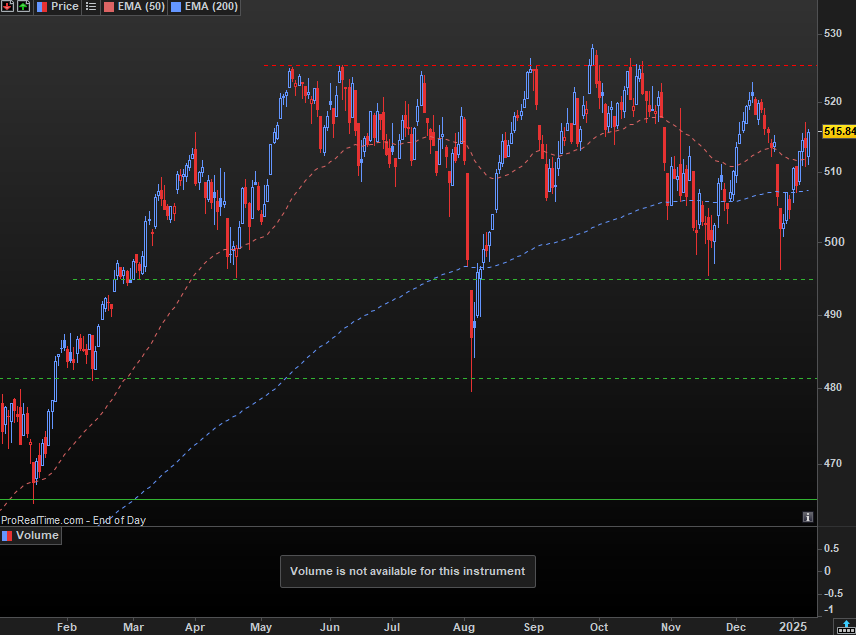
Task: Click the ProRealTime.com - End of Day text
Action: point(73,520)
